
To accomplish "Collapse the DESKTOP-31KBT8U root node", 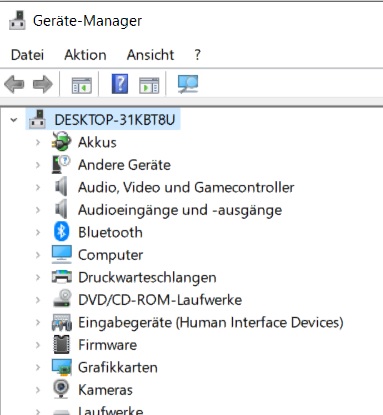I will pyautogui.click(x=14, y=120).
